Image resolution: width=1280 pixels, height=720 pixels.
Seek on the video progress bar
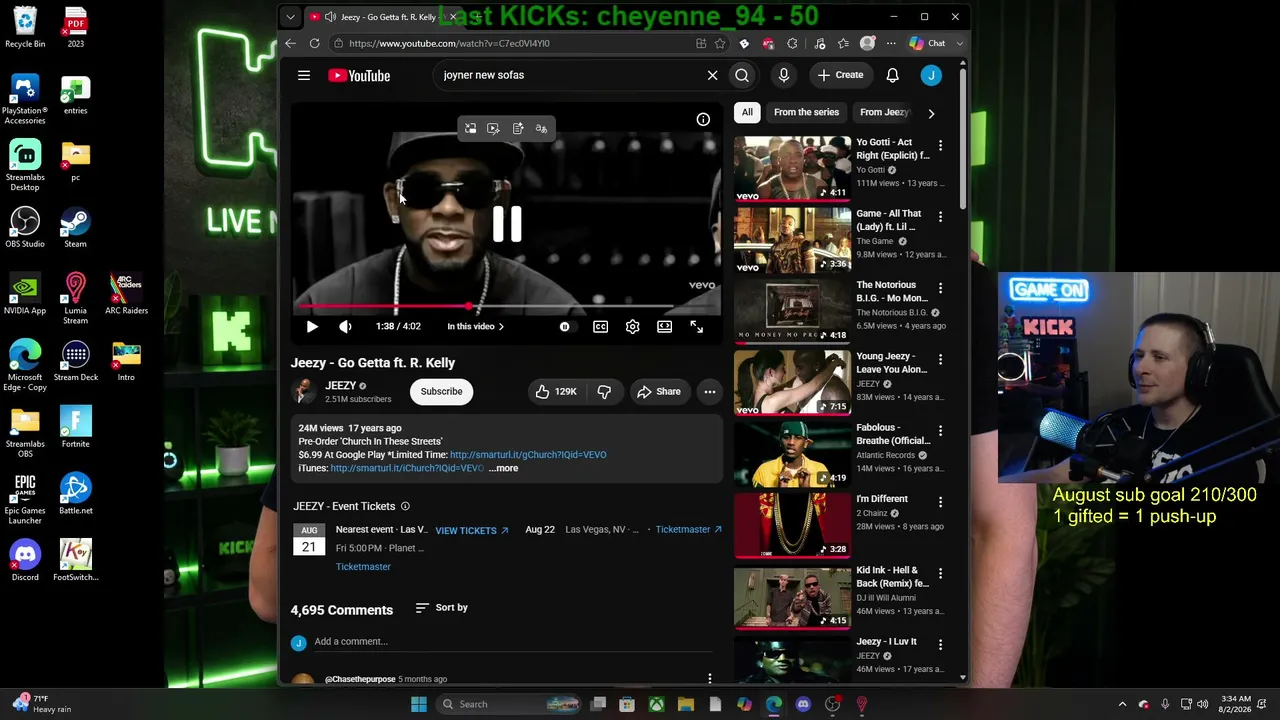[505, 307]
